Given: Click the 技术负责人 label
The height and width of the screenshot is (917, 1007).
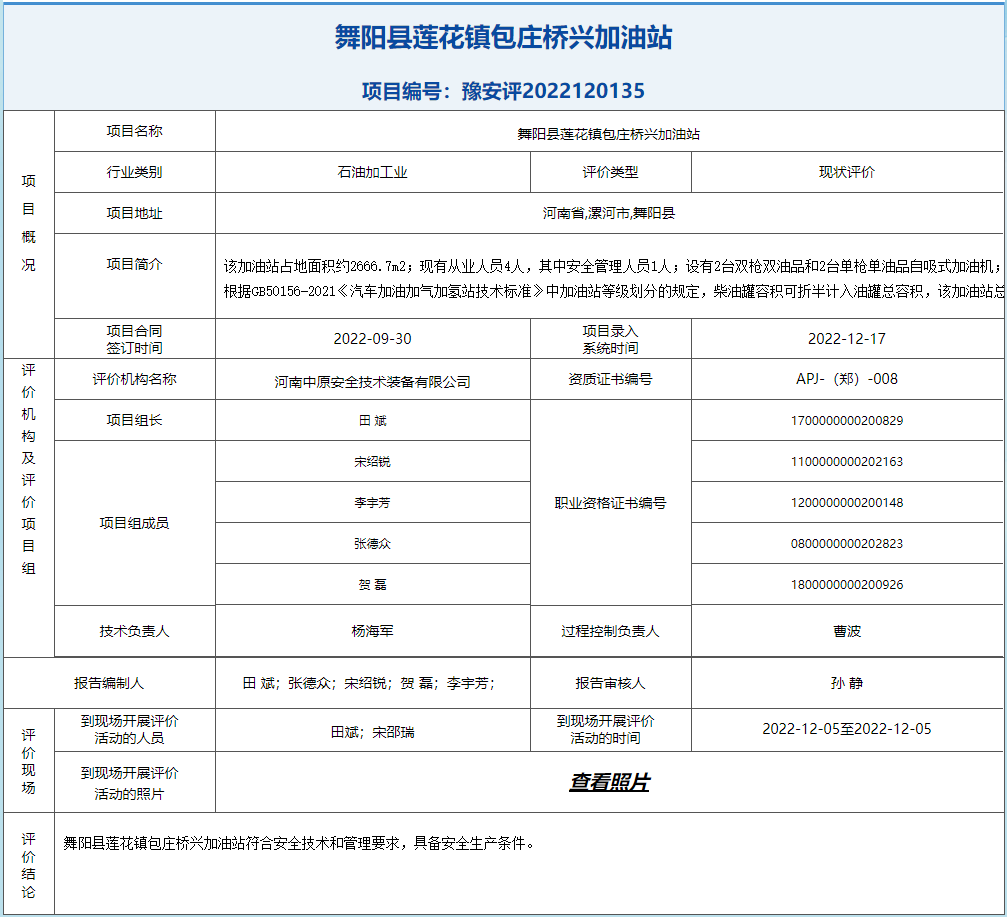Looking at the screenshot, I should coord(134,631).
